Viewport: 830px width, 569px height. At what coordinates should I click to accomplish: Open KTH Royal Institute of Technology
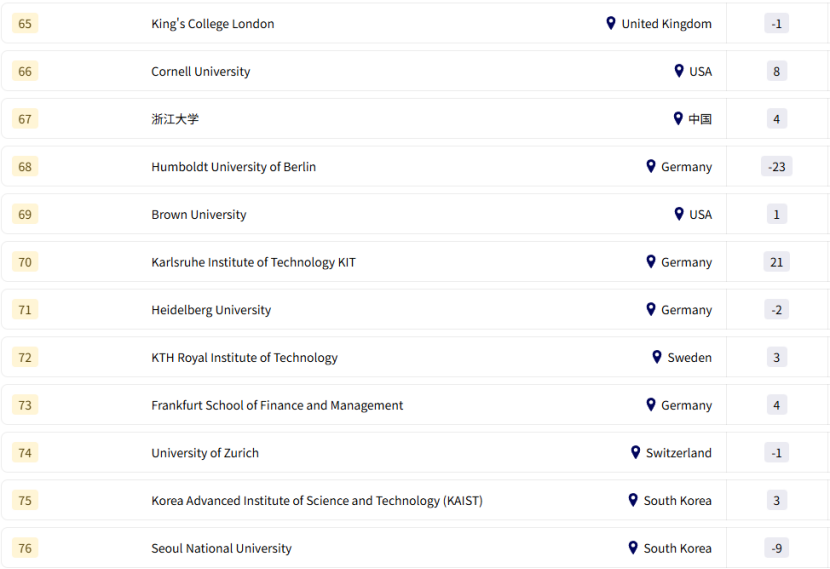pyautogui.click(x=244, y=358)
